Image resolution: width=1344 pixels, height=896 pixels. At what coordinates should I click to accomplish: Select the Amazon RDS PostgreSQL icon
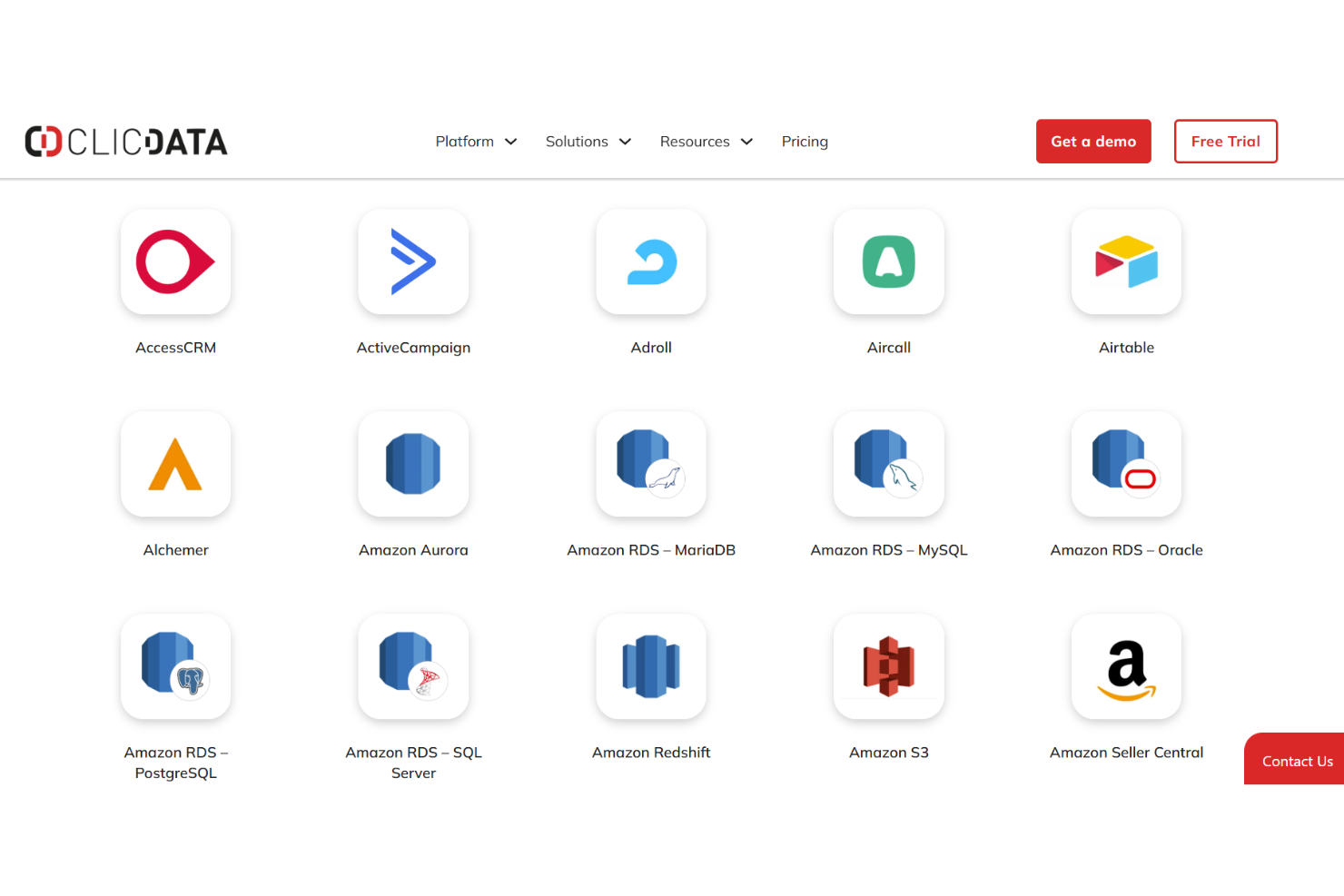[175, 666]
